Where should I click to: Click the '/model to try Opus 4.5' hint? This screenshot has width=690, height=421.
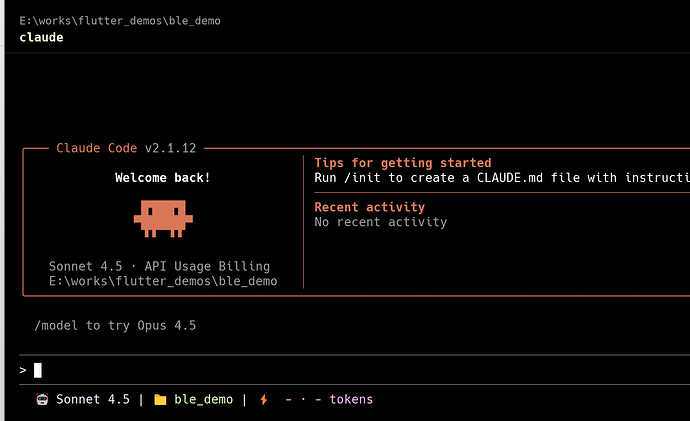point(115,326)
